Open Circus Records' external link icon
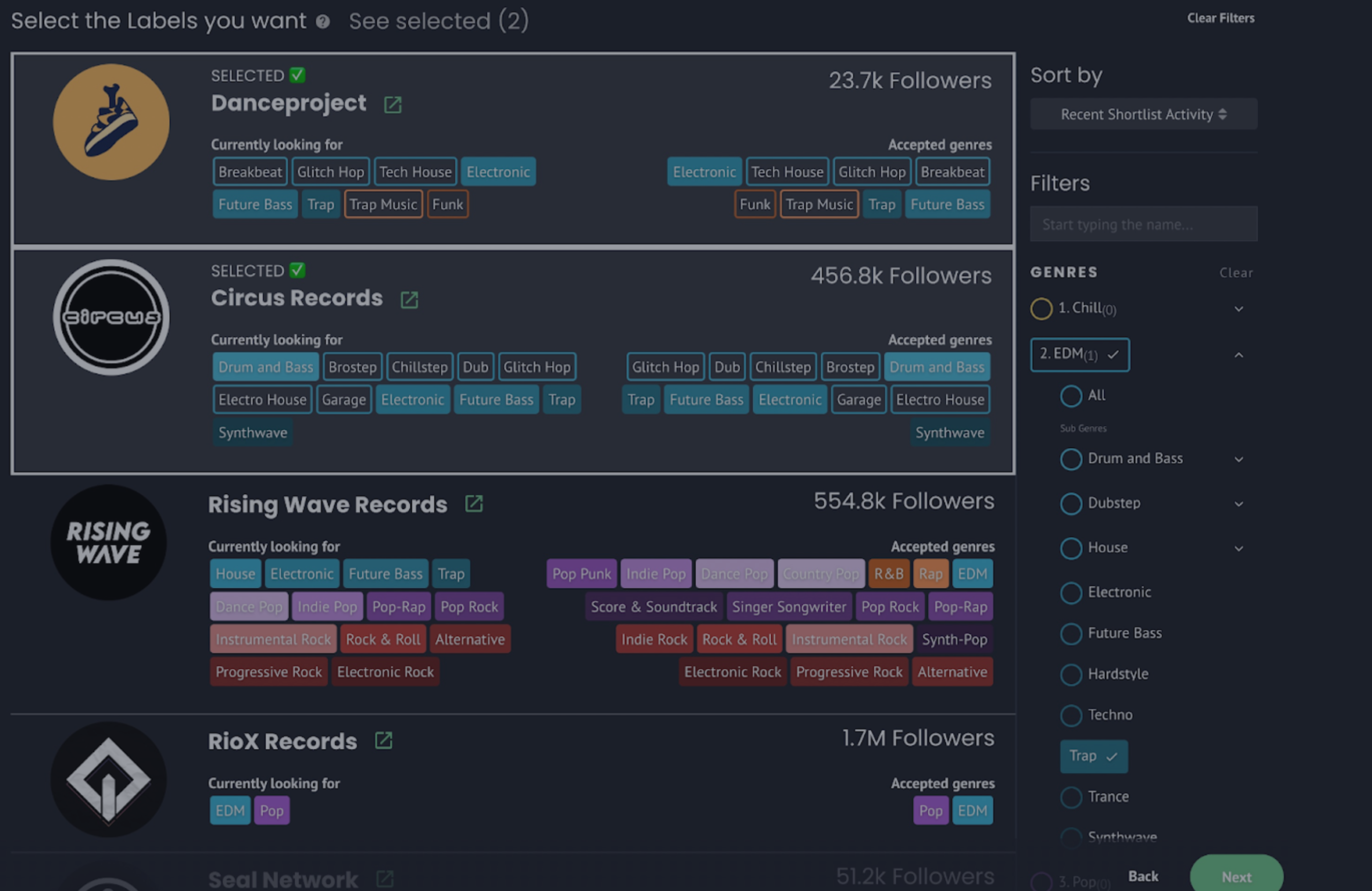This screenshot has width=1372, height=891. (410, 299)
